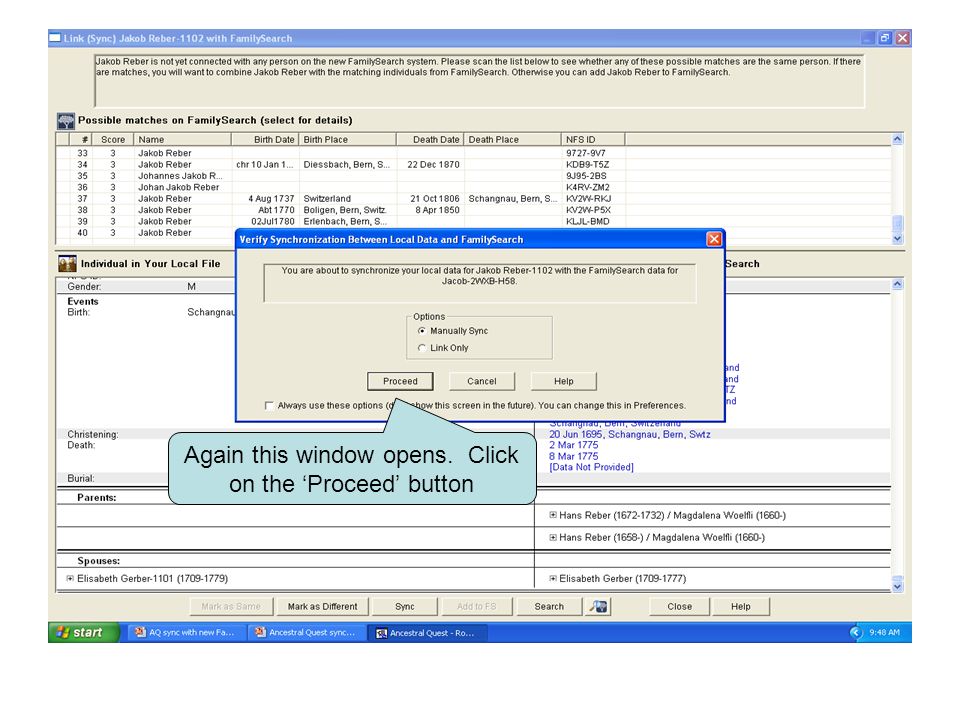The width and height of the screenshot is (960, 720).
Task: Click the Death Place column header
Action: coord(512,140)
